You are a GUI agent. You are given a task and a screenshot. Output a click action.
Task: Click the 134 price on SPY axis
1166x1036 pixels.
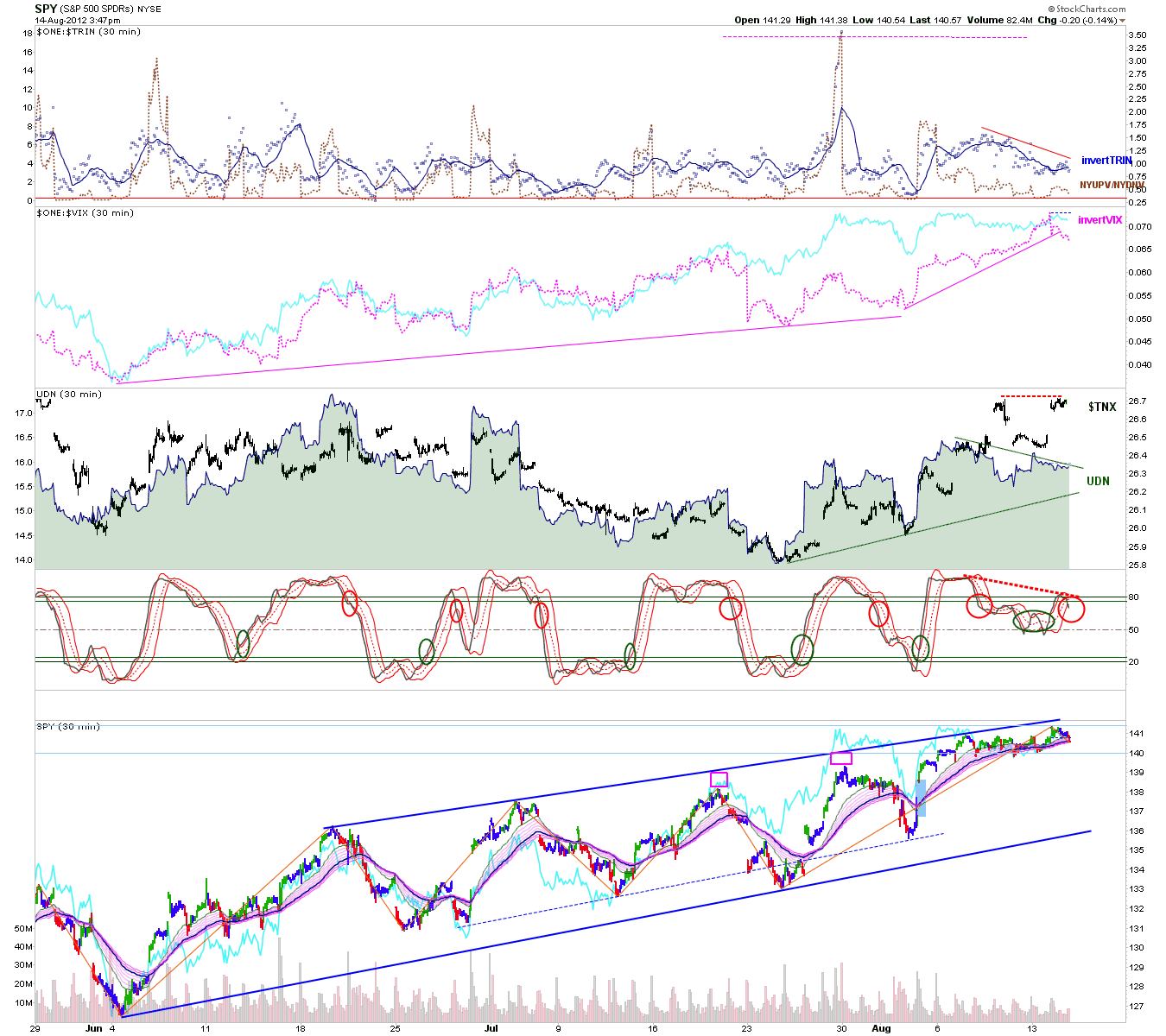click(1137, 869)
